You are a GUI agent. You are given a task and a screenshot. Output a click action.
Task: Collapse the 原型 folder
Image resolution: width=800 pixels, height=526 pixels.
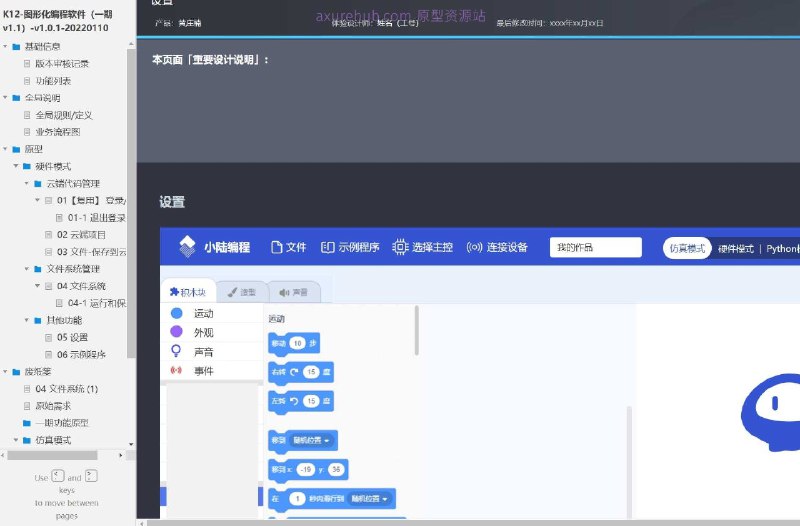pos(6,149)
